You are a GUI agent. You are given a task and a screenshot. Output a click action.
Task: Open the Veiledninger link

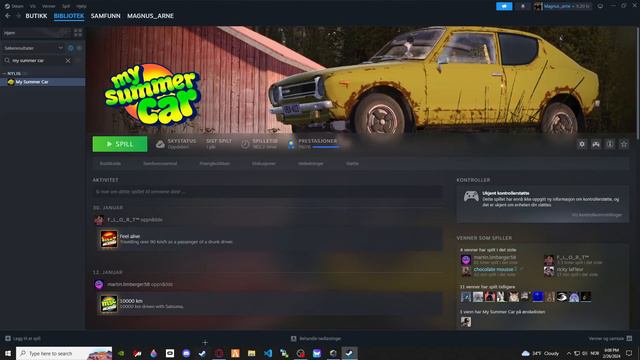(311, 163)
